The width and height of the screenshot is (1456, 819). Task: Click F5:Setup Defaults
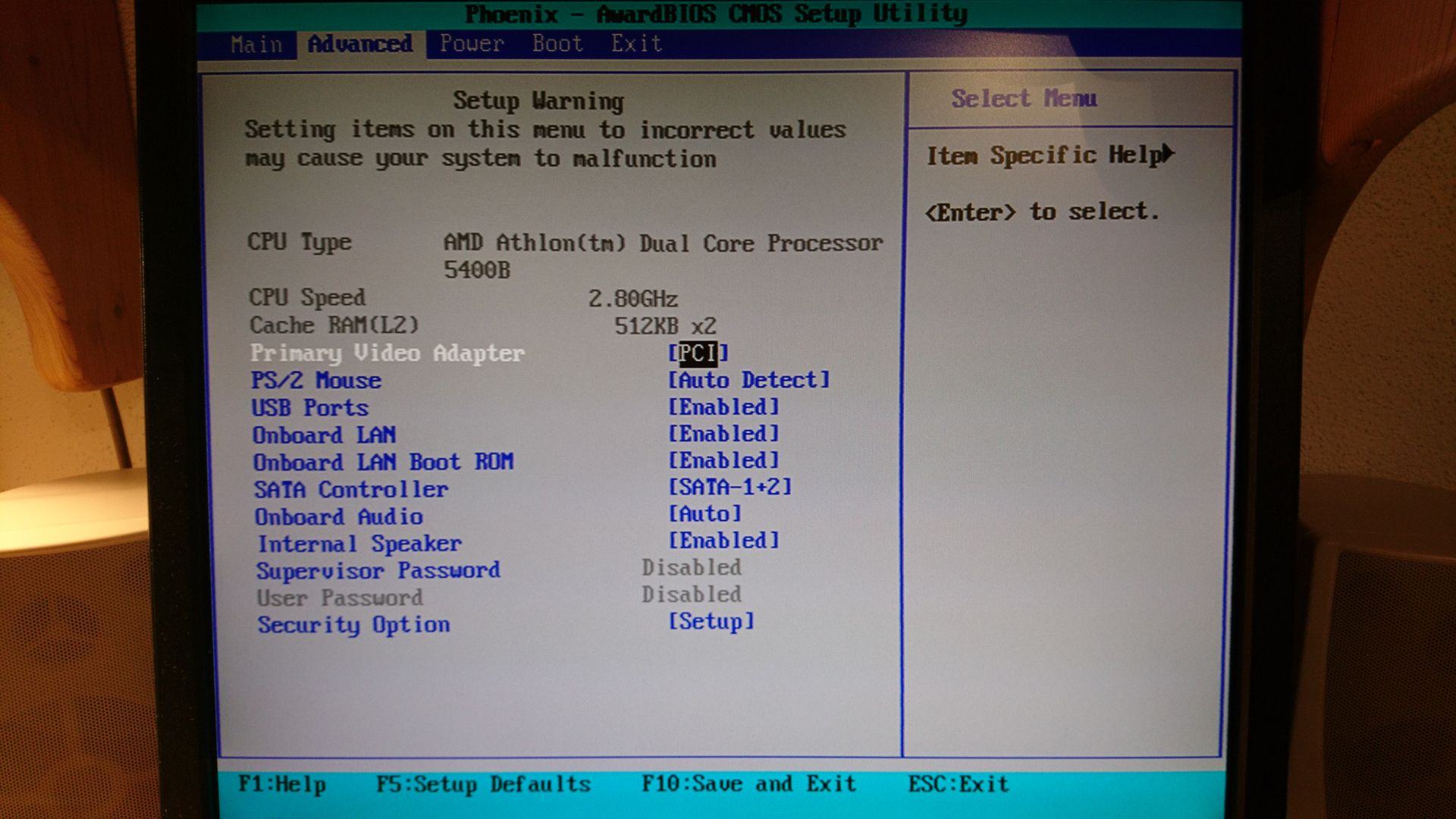(x=483, y=784)
